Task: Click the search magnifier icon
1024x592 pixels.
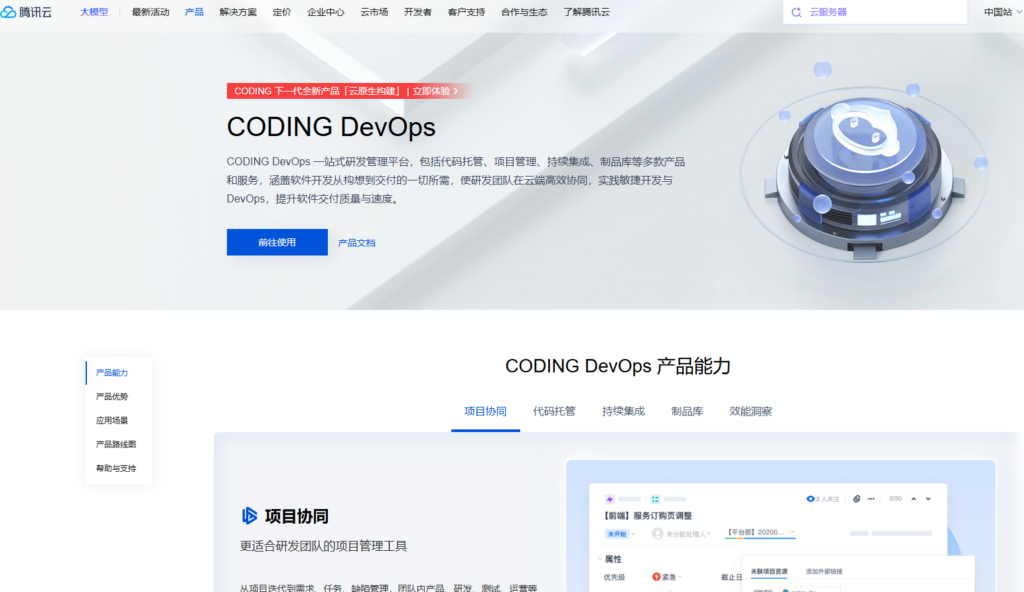Action: [x=796, y=12]
